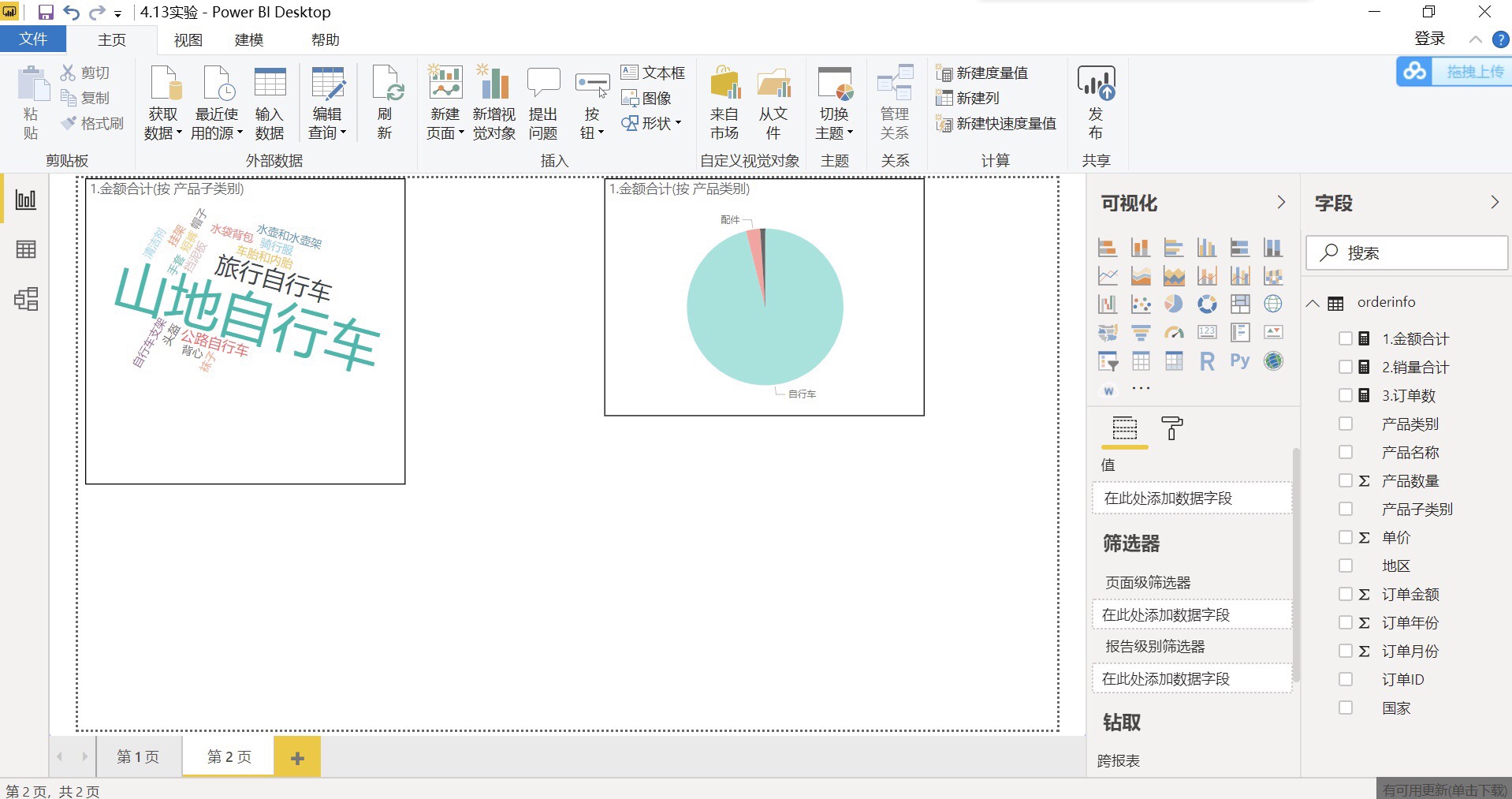Viewport: 1512px width, 799px height.
Task: Click 新建列 button
Action: point(968,98)
